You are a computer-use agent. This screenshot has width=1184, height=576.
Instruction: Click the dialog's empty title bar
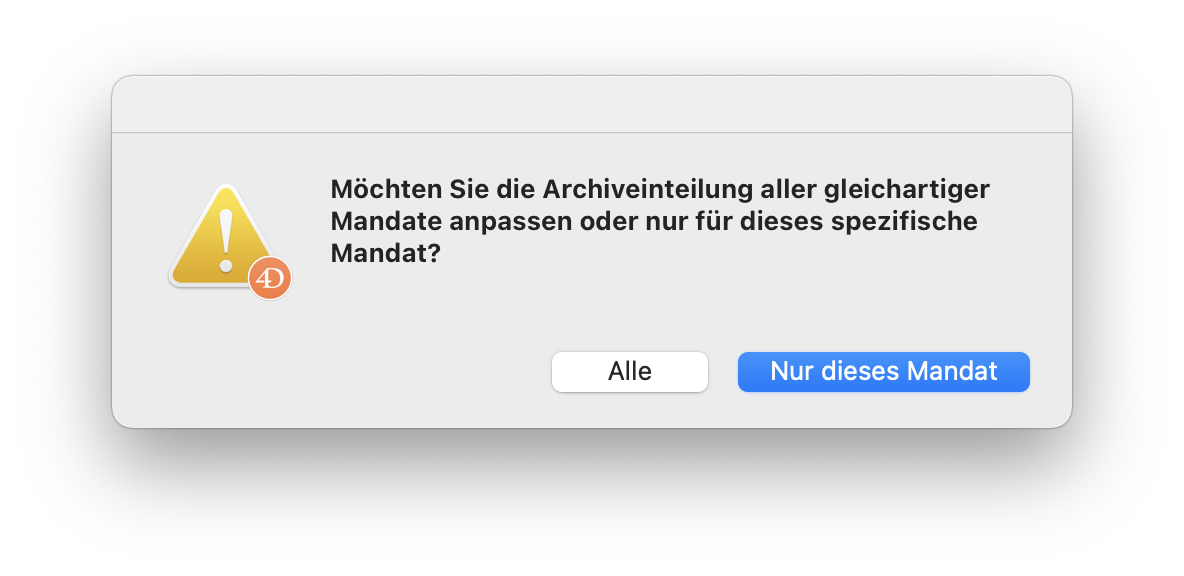(x=592, y=104)
